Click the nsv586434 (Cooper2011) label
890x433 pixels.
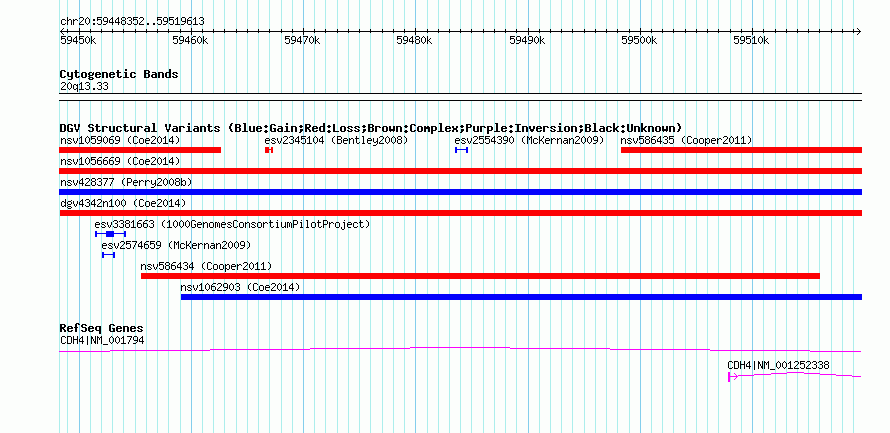pos(206,266)
